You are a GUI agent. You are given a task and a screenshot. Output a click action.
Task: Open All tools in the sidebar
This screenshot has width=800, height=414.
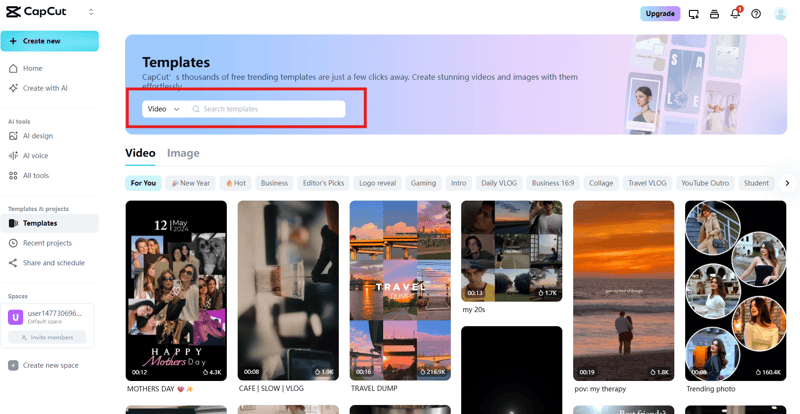pos(49,176)
